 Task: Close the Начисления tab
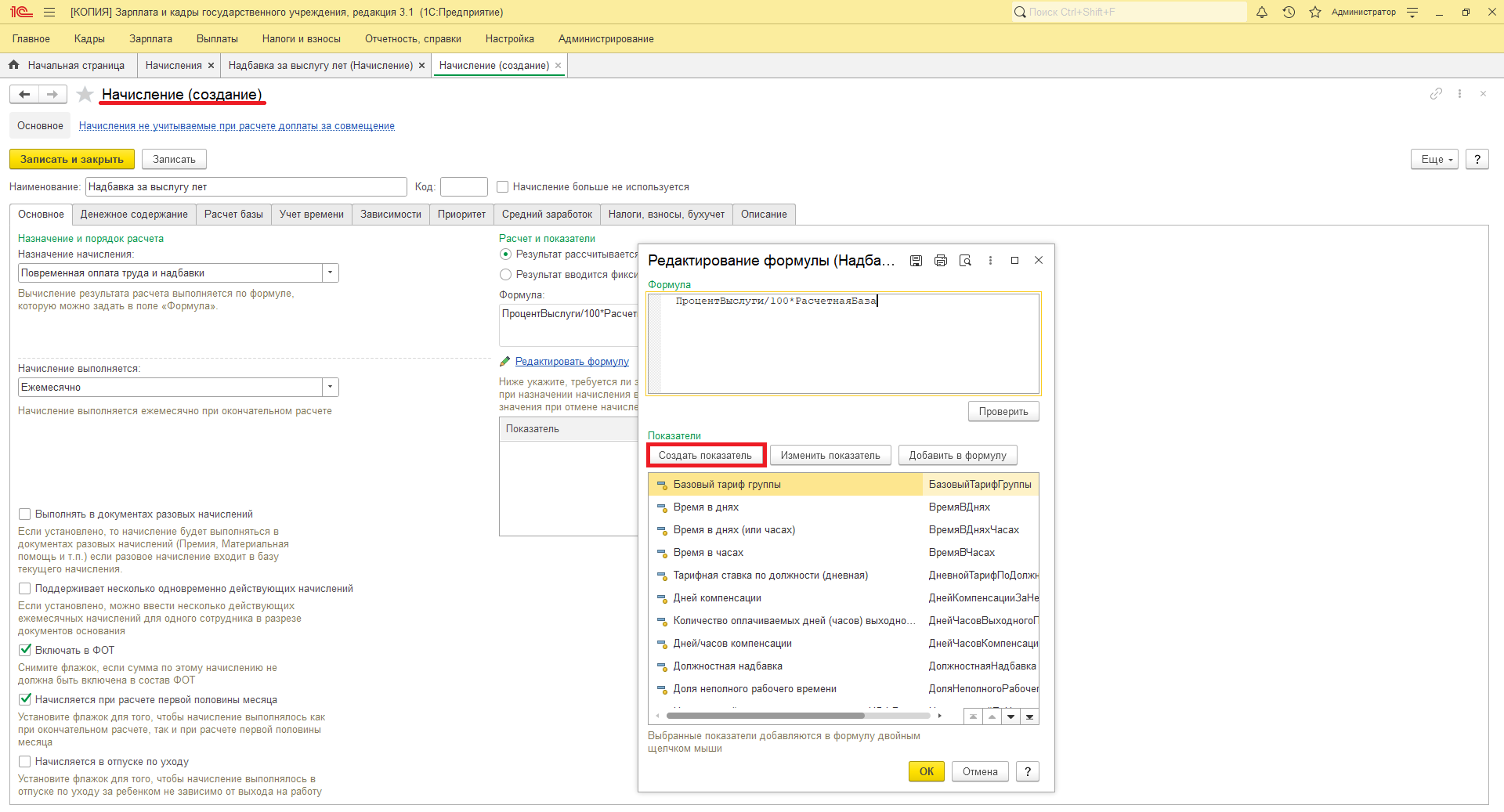click(211, 66)
